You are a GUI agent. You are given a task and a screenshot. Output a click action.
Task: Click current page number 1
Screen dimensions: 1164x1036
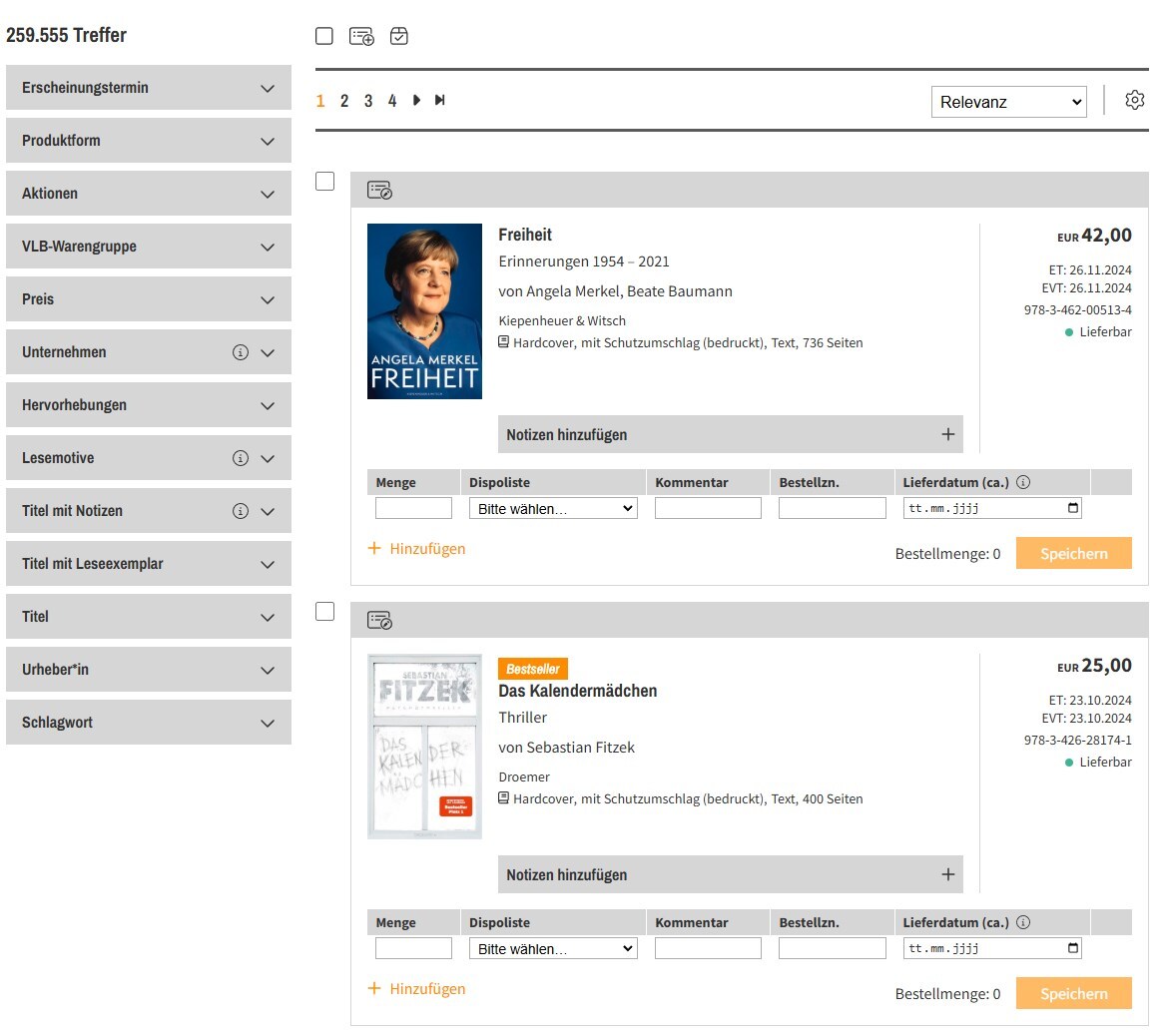pyautogui.click(x=320, y=101)
